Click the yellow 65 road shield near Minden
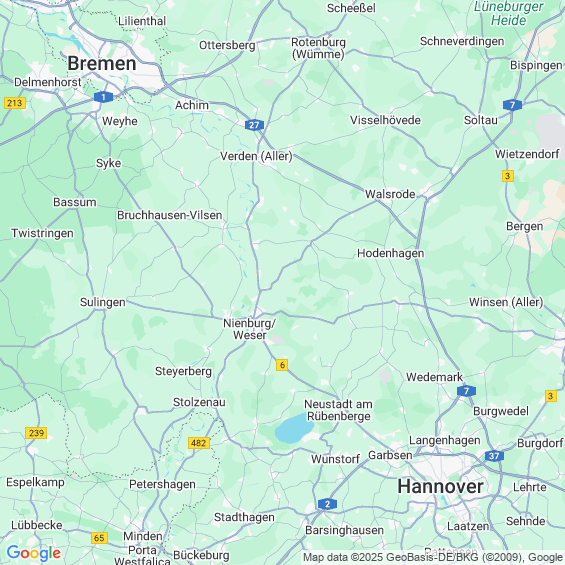 99,538
